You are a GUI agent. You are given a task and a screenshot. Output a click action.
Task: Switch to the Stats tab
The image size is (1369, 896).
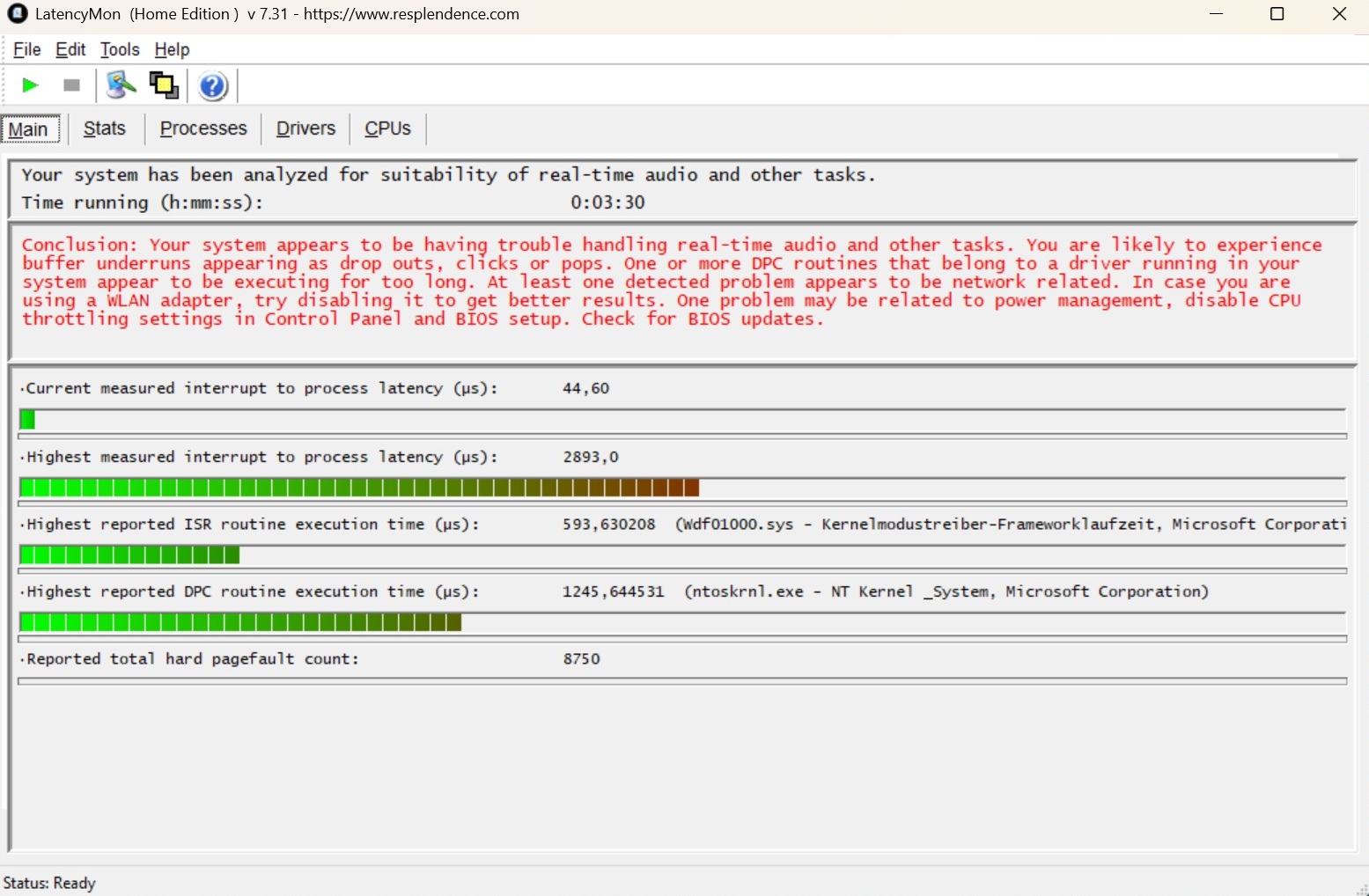click(105, 129)
